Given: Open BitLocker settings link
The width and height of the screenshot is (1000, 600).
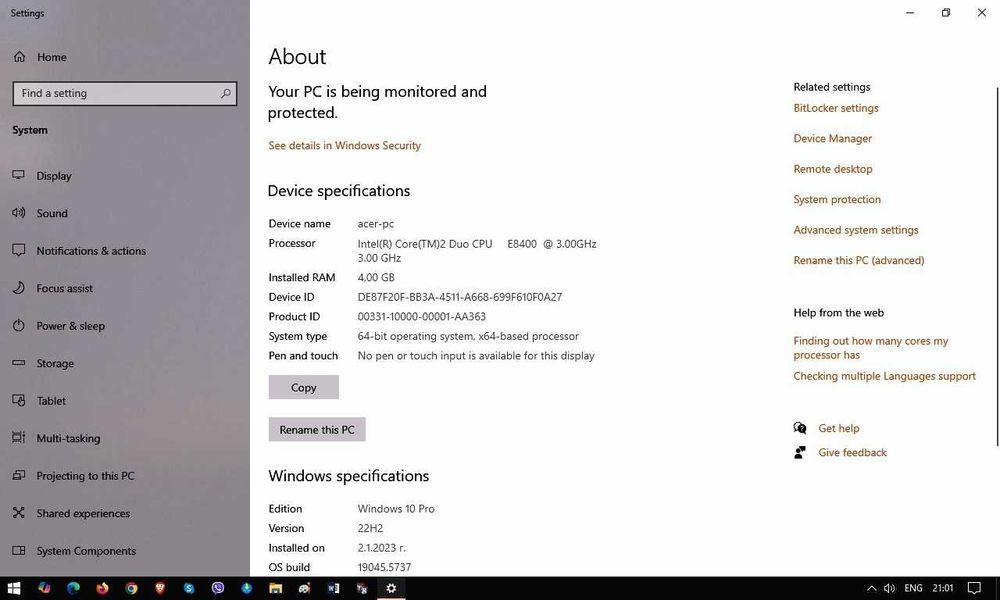Looking at the screenshot, I should coord(835,108).
